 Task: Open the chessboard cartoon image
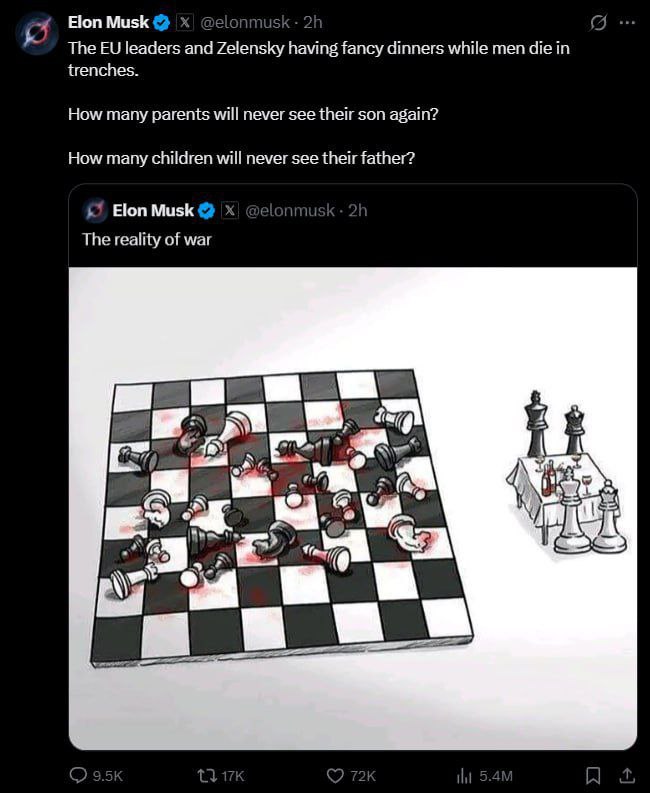[x=353, y=508]
